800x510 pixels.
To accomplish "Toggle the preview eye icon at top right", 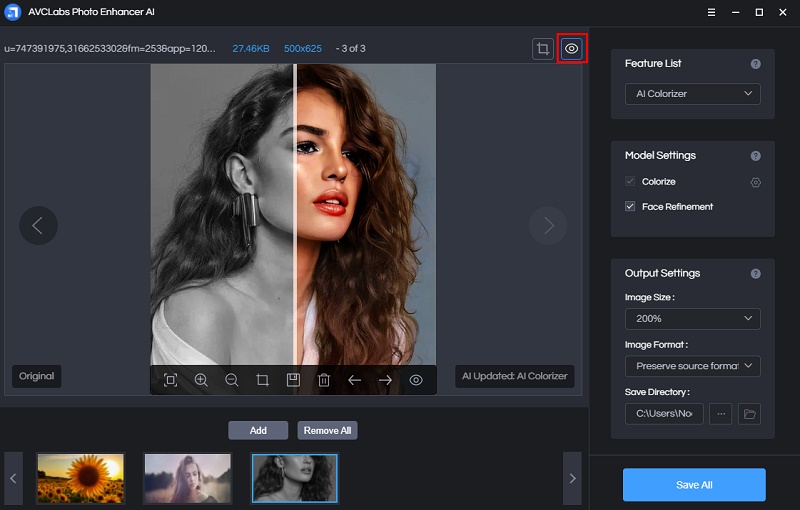I will pos(571,49).
